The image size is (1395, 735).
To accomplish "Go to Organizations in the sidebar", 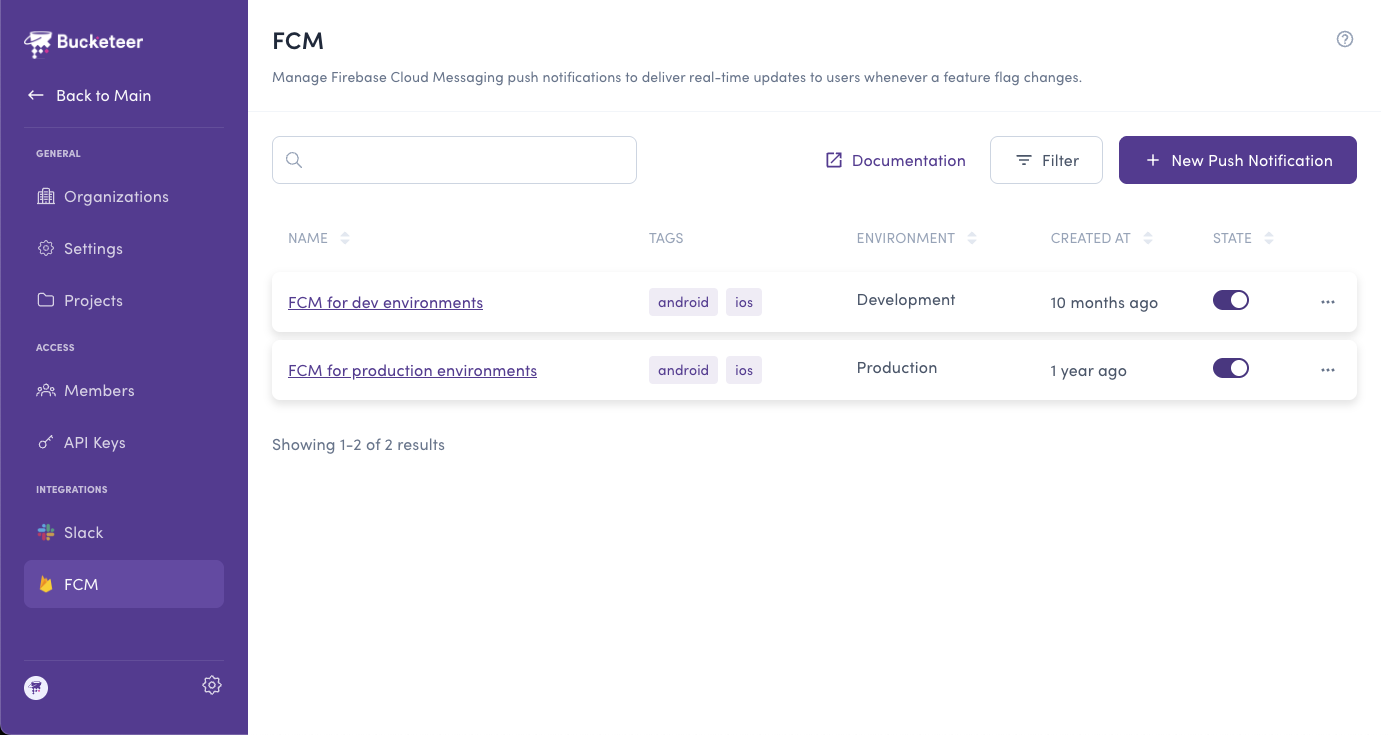I will (x=116, y=196).
